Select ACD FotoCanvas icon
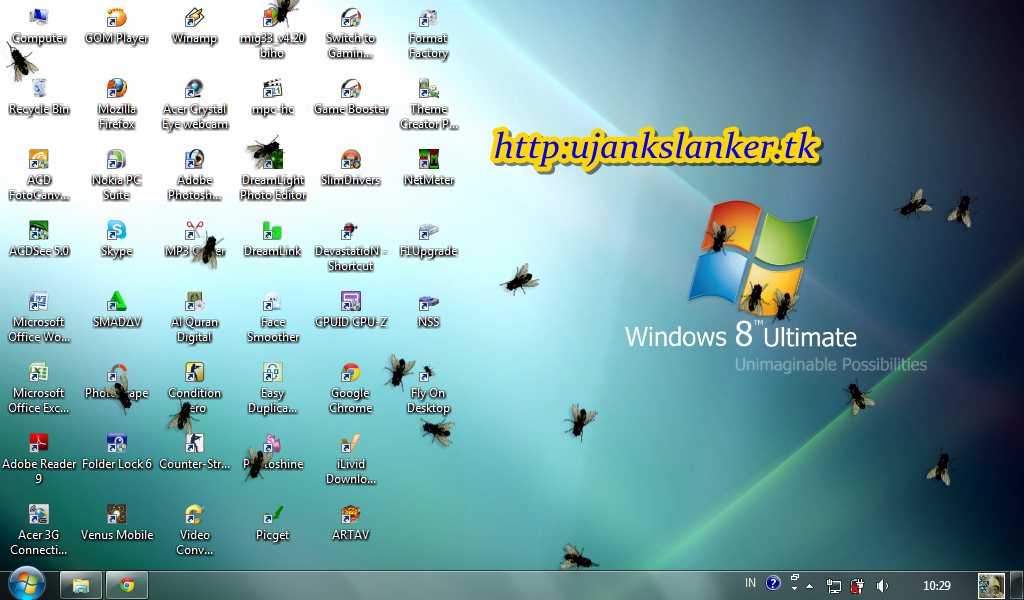The image size is (1024, 600). 39,175
